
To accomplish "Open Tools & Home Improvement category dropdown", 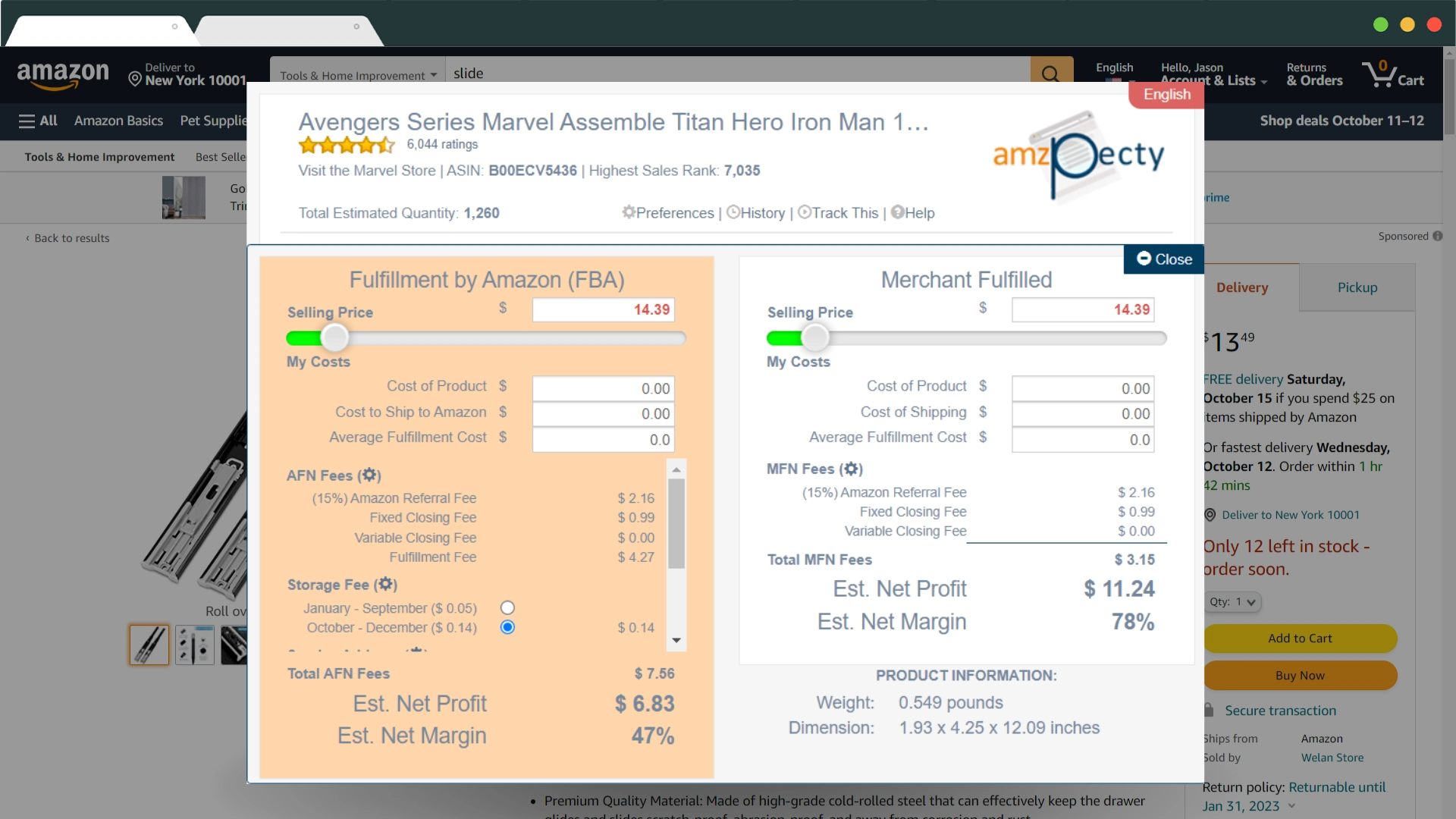I will point(356,74).
